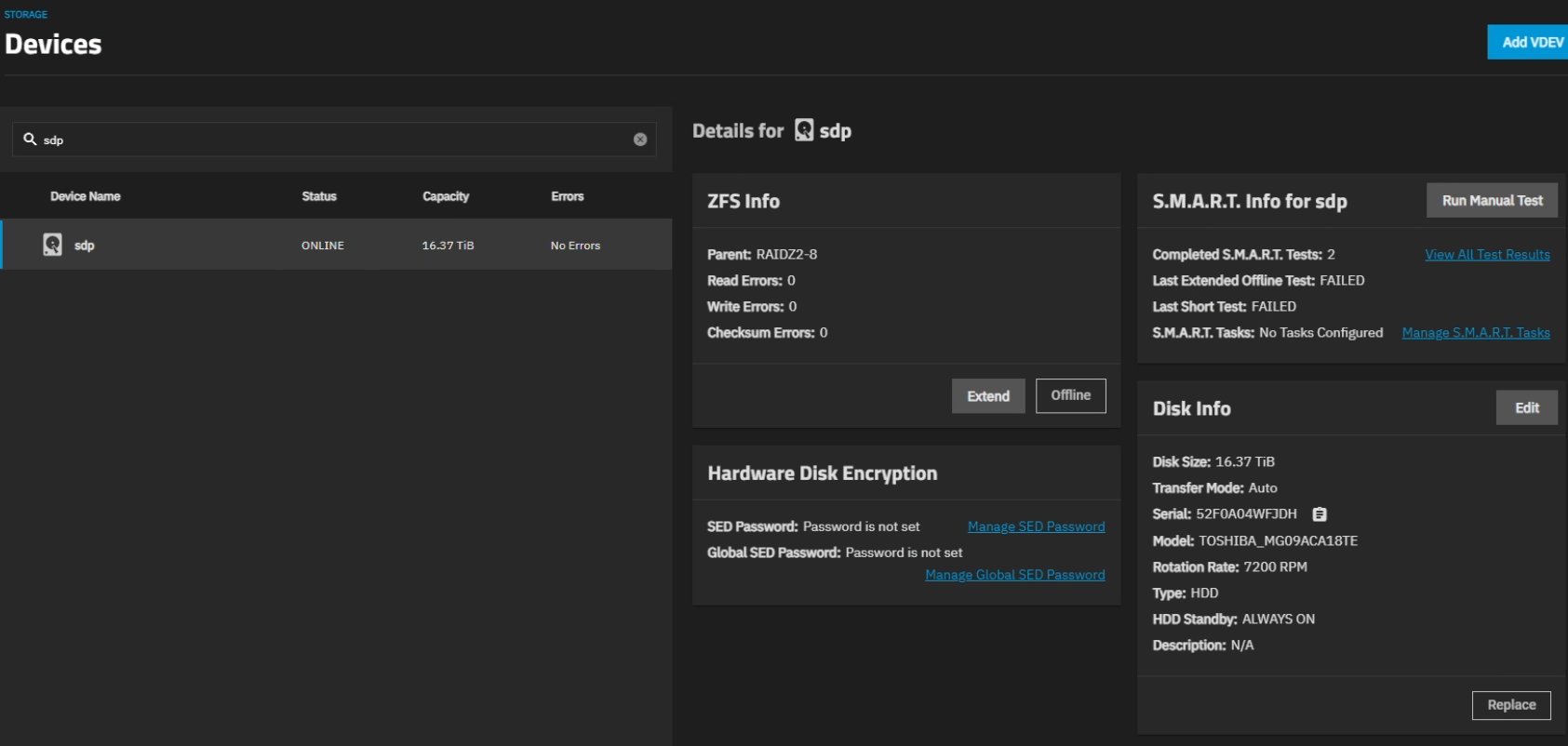Click the Status column header

[x=319, y=196]
